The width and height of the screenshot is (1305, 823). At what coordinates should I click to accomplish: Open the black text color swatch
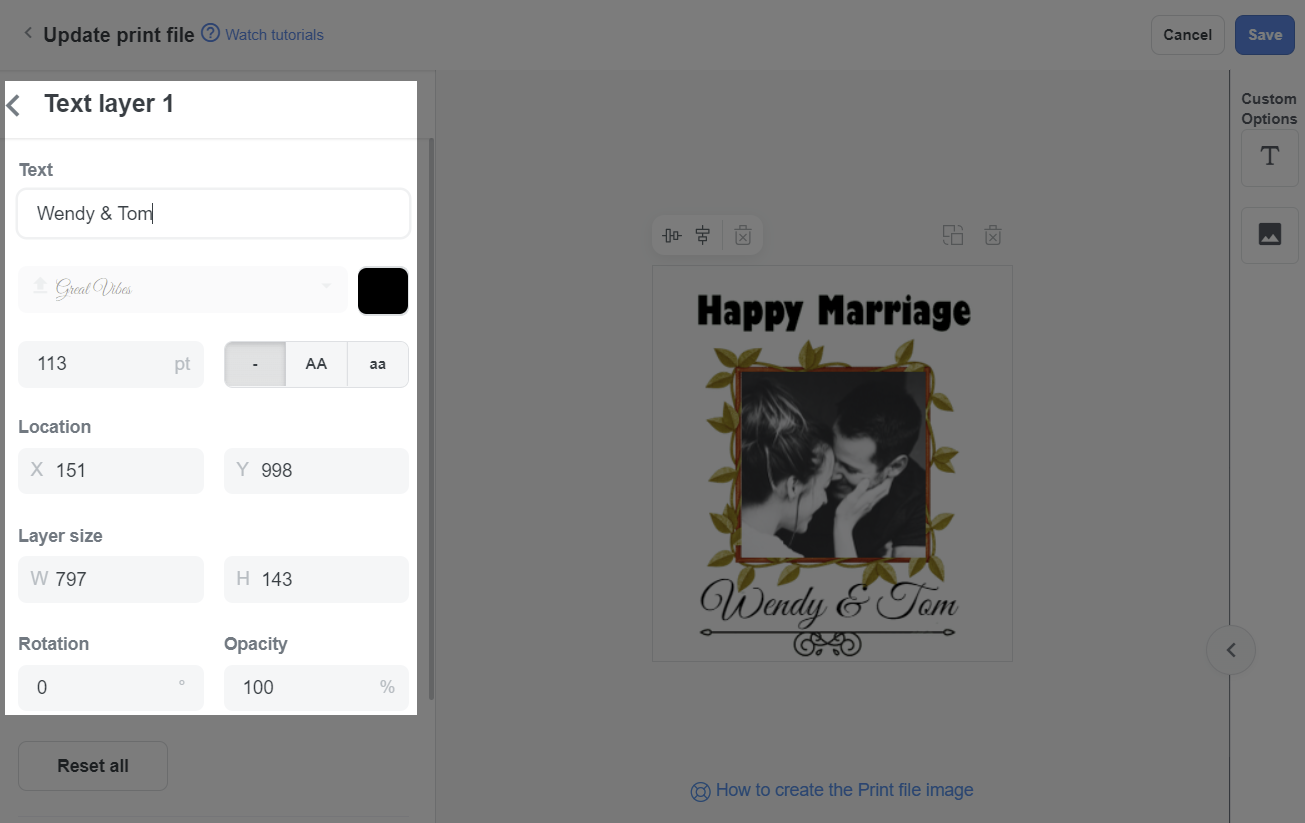click(383, 291)
